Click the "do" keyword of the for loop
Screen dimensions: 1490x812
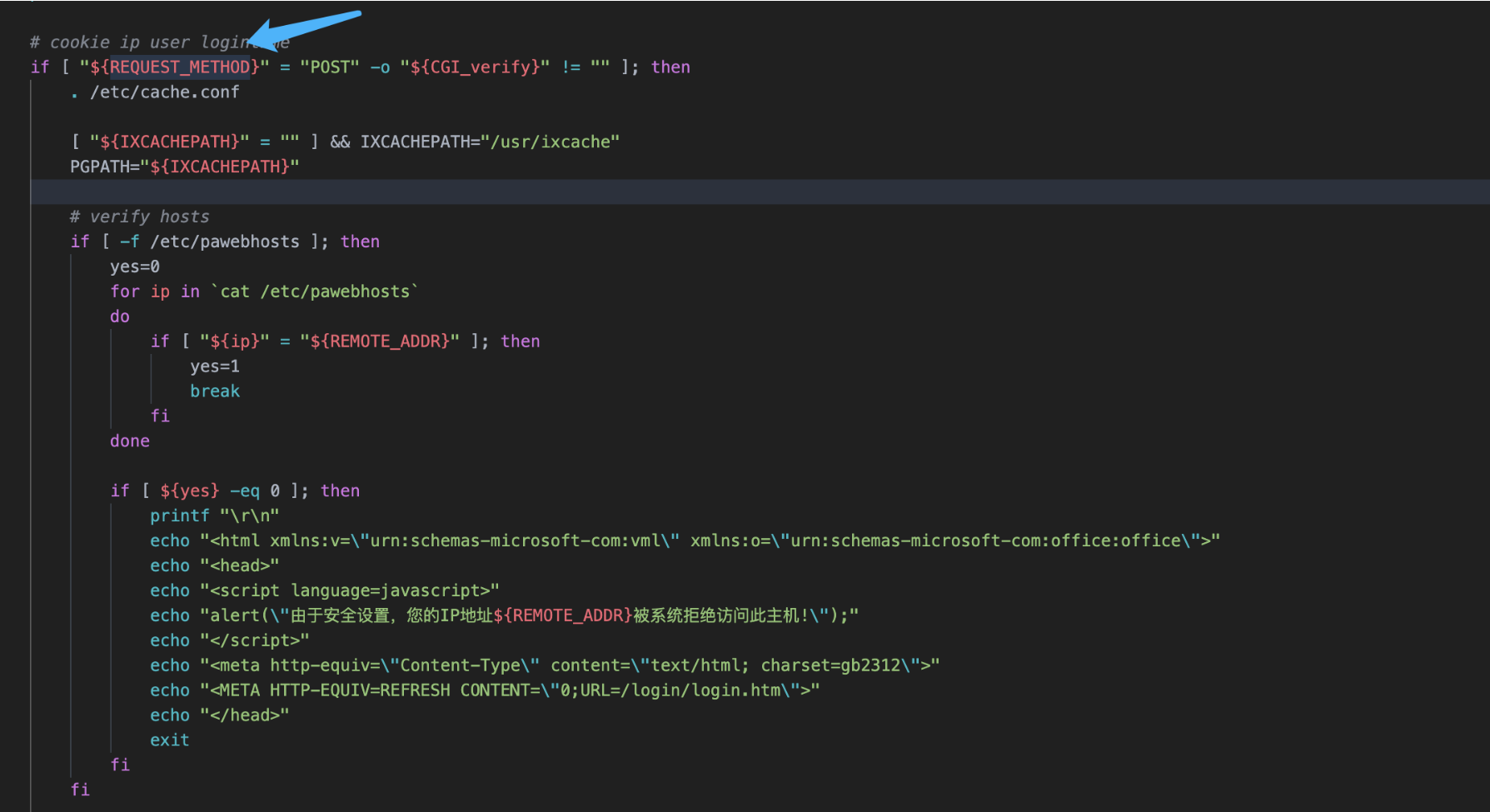[x=119, y=316]
